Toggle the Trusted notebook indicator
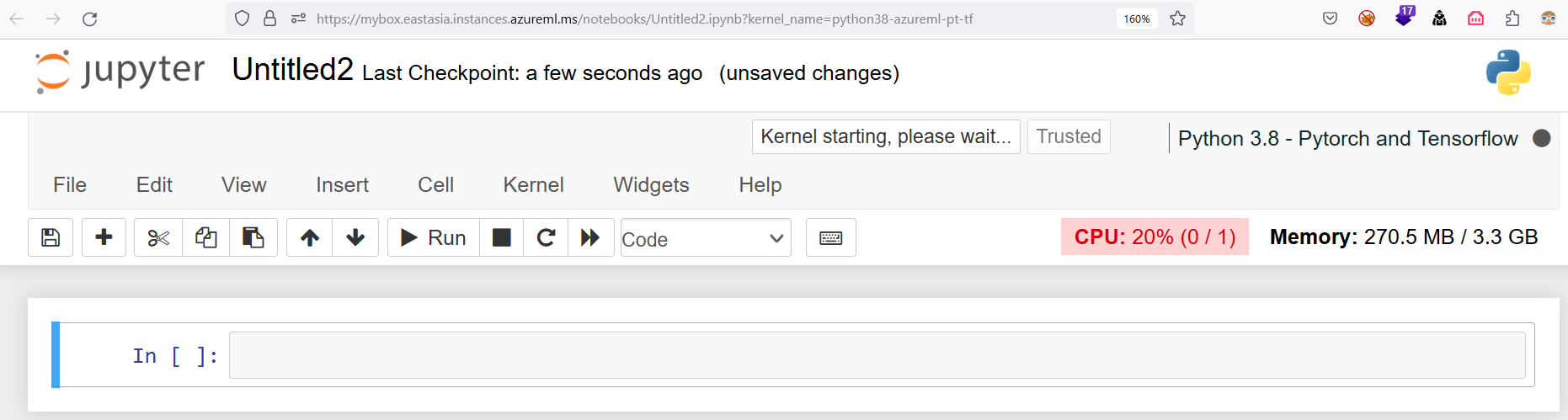 1068,136
